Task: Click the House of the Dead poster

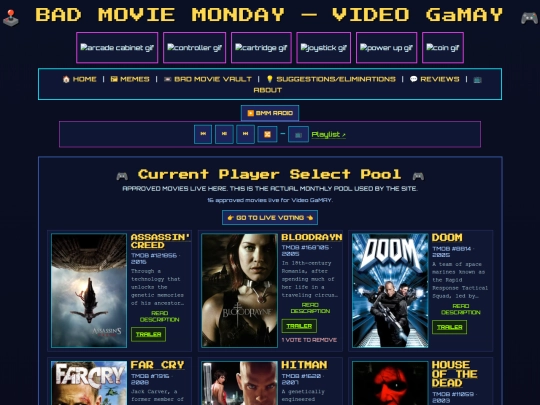Action: pos(390,383)
